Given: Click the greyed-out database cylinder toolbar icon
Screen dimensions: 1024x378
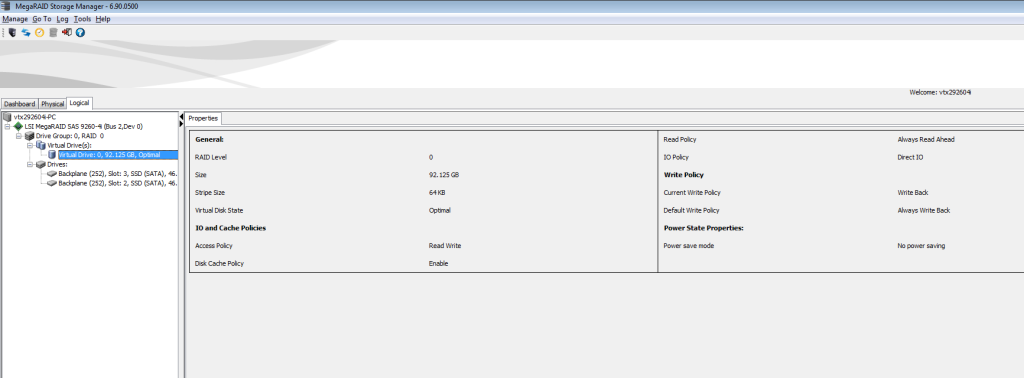Looking at the screenshot, I should [54, 32].
